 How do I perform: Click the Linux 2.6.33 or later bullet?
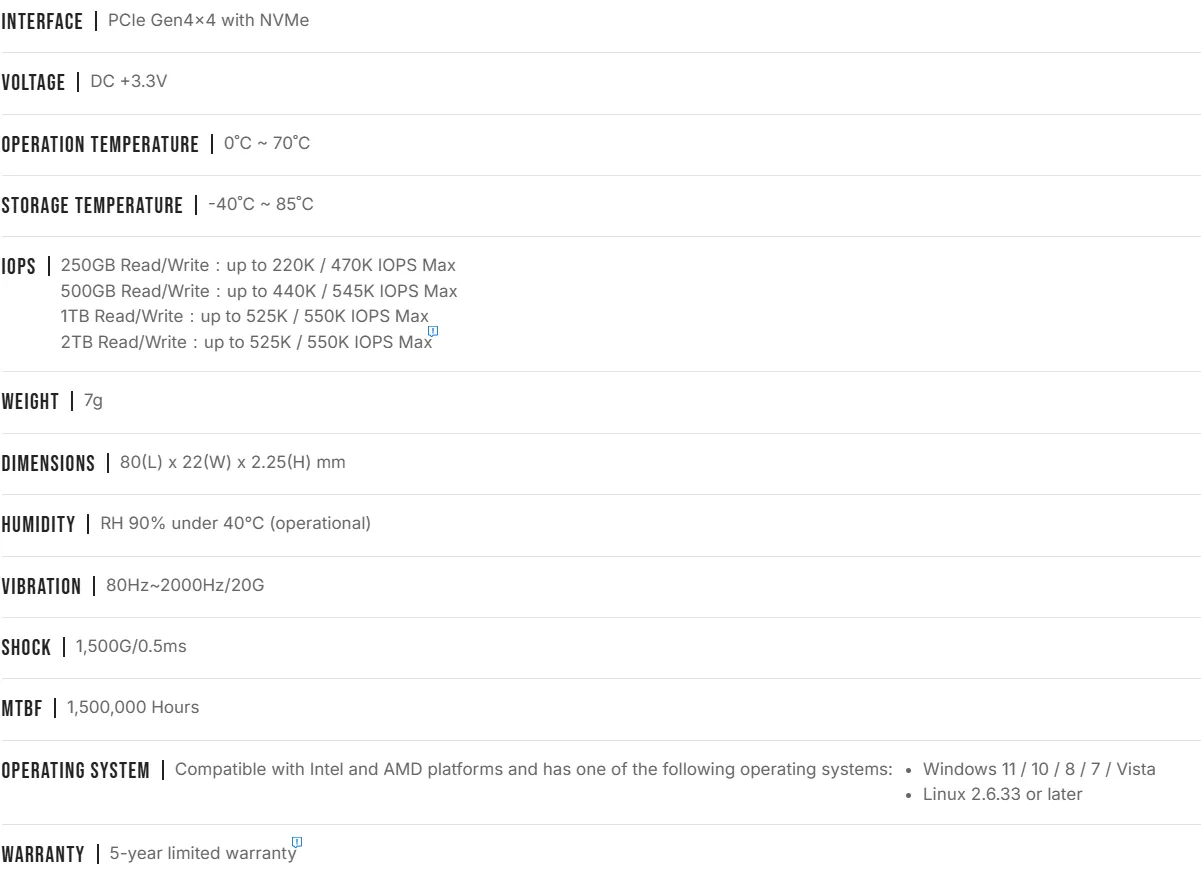[x=994, y=794]
